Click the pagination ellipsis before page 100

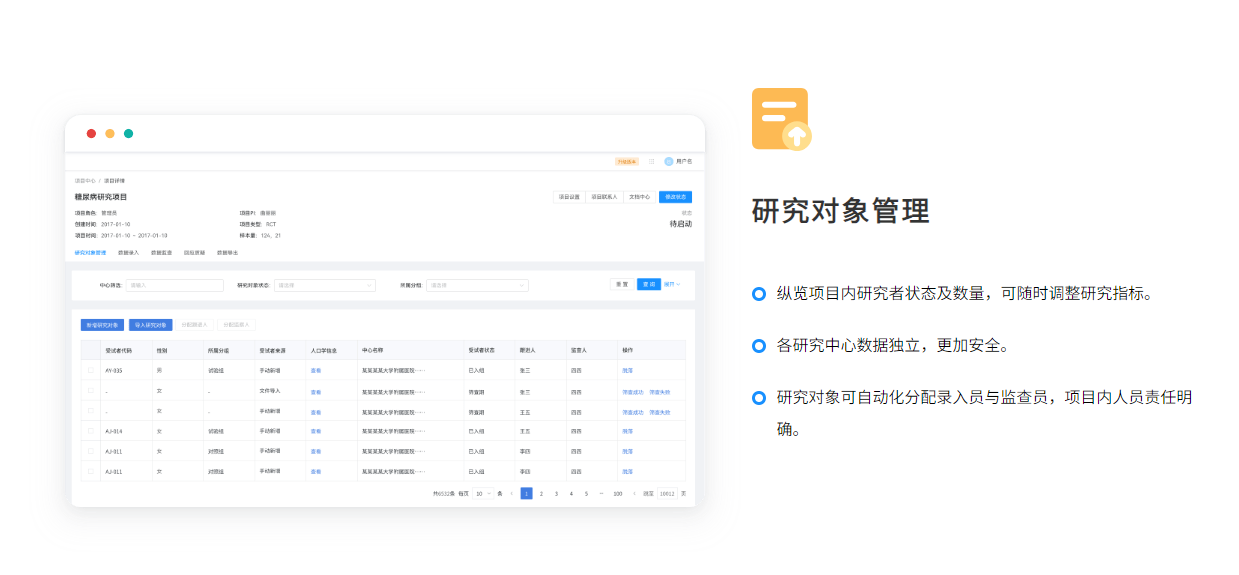601,493
